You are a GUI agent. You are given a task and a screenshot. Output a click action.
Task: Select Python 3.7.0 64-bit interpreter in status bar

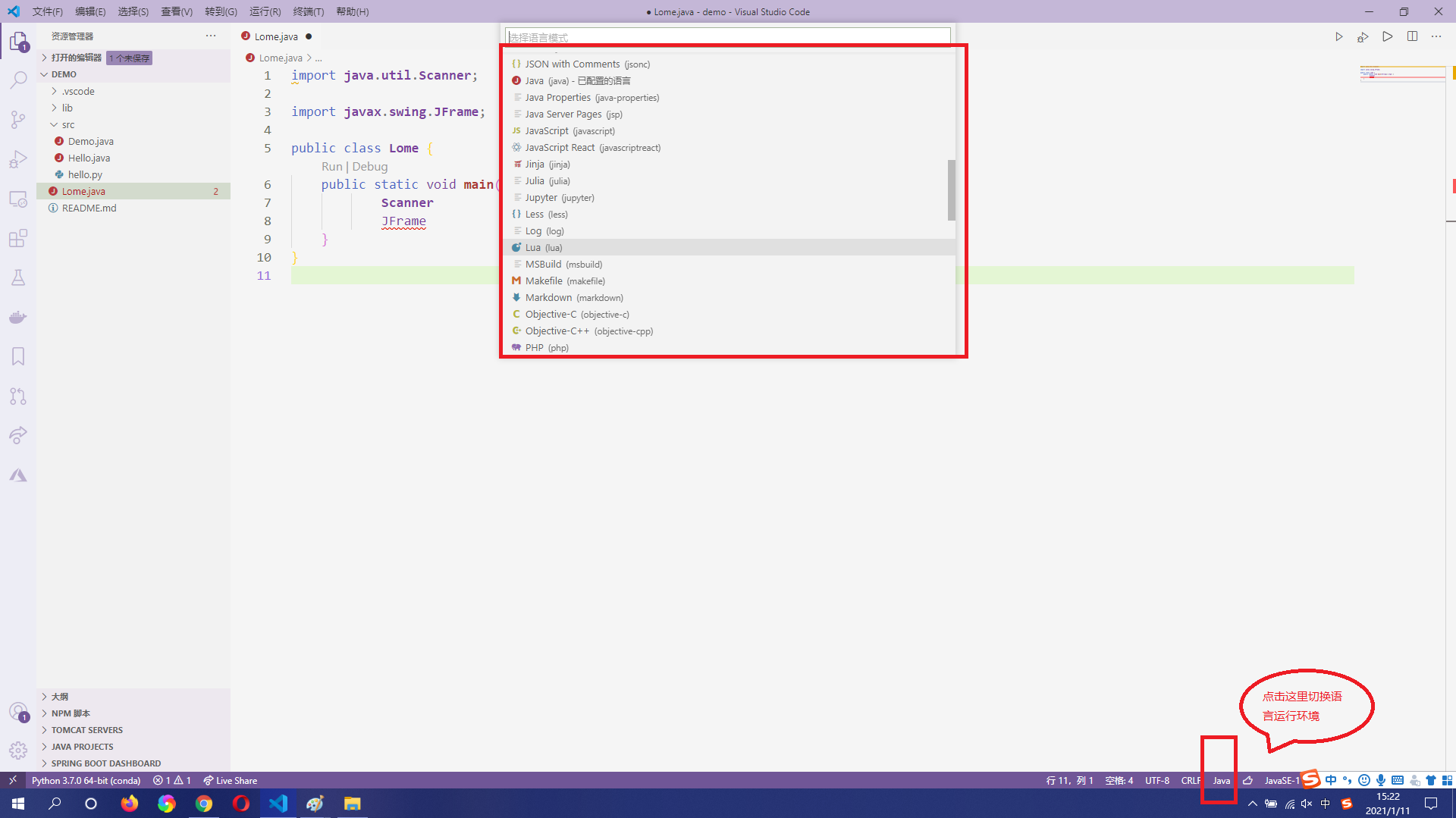pos(86,780)
